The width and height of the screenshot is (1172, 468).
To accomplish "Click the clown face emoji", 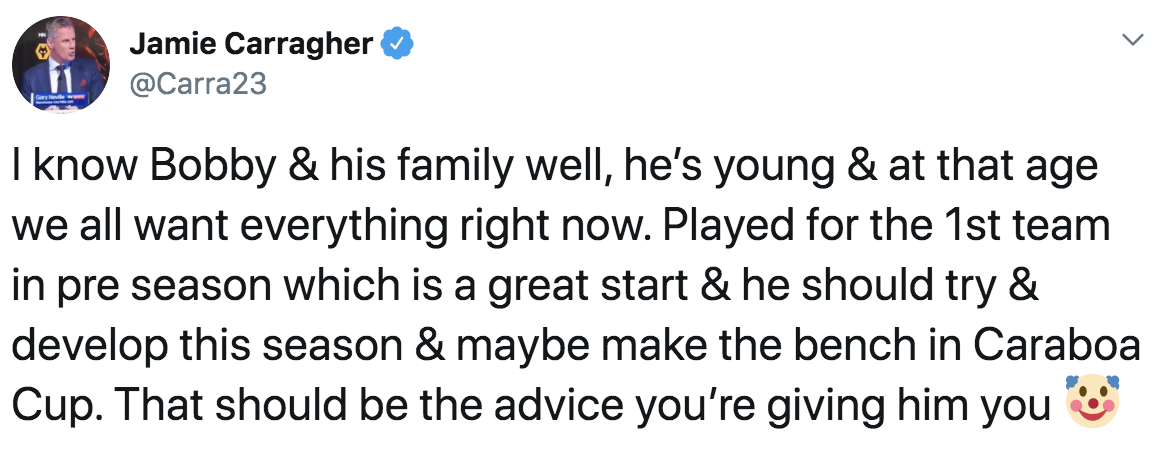I will click(1091, 402).
